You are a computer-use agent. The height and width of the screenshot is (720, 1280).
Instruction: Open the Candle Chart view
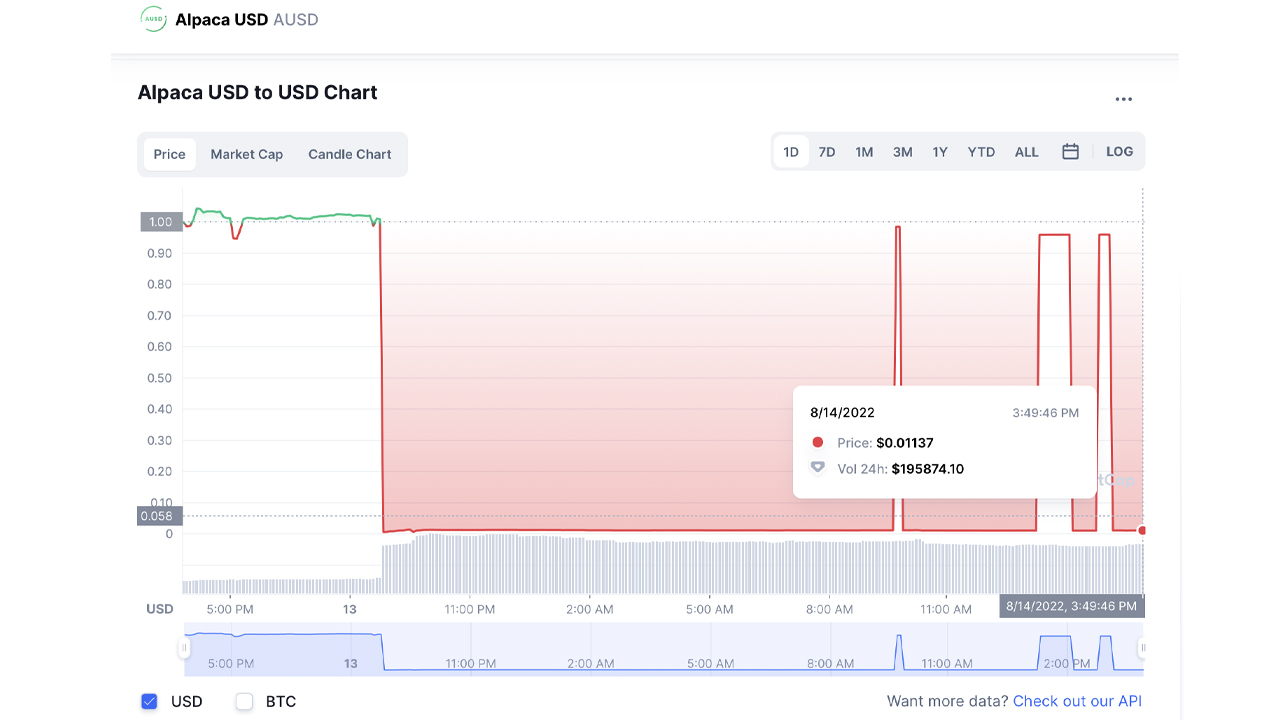tap(350, 154)
